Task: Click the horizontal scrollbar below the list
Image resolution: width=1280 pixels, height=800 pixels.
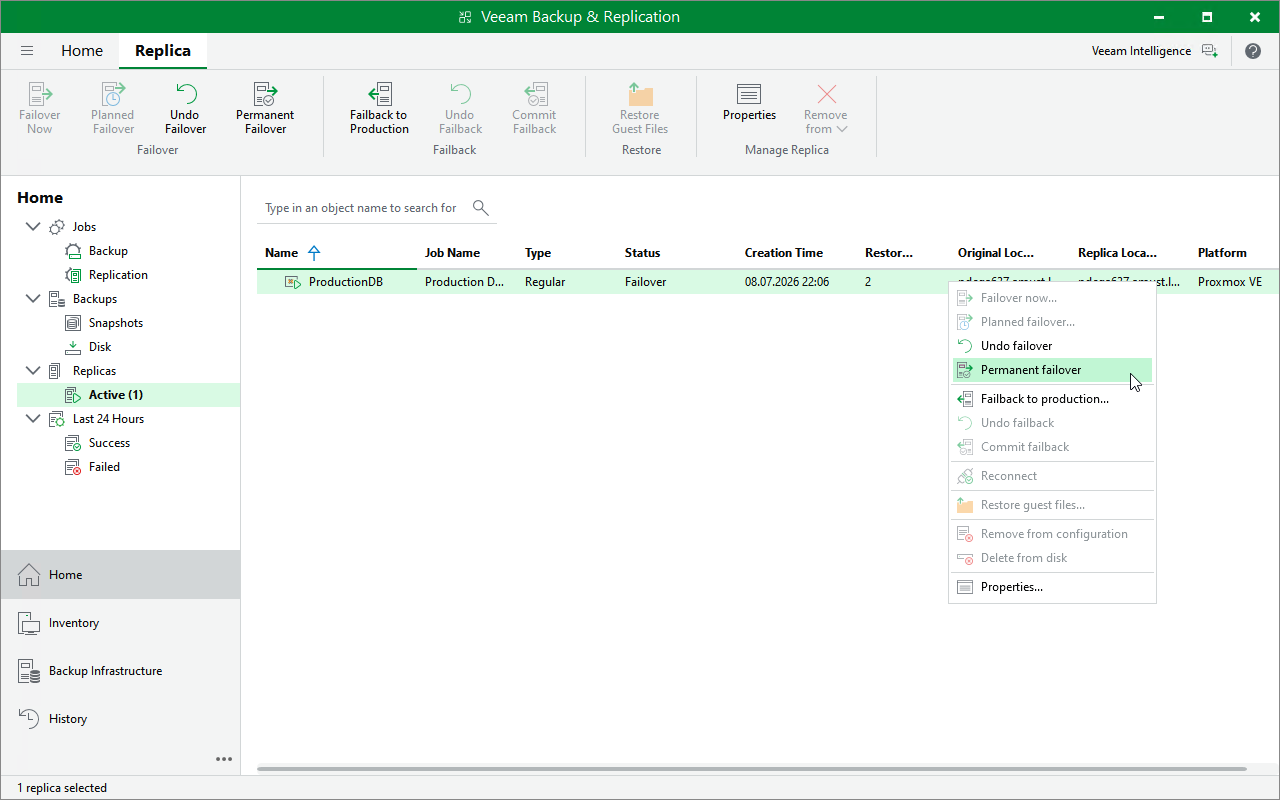Action: coord(752,769)
